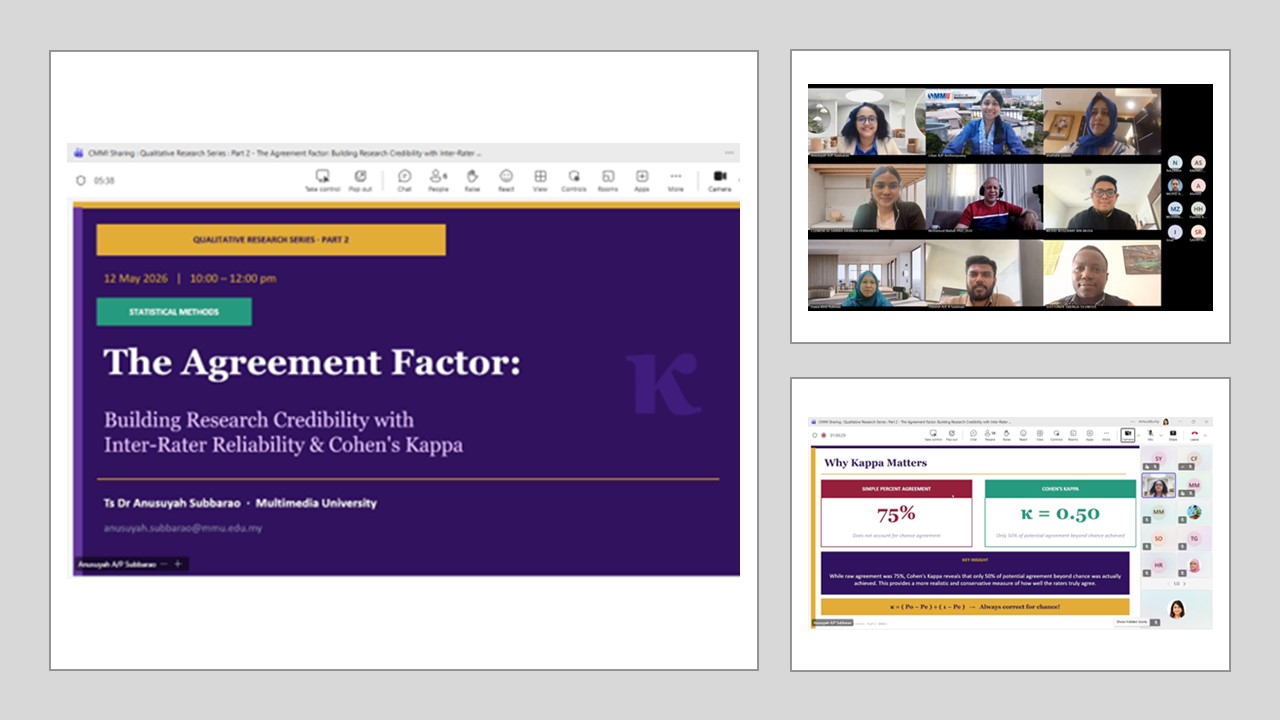The width and height of the screenshot is (1280, 720).
Task: Click the red recording indicator in bottom-right window
Action: pyautogui.click(x=824, y=435)
